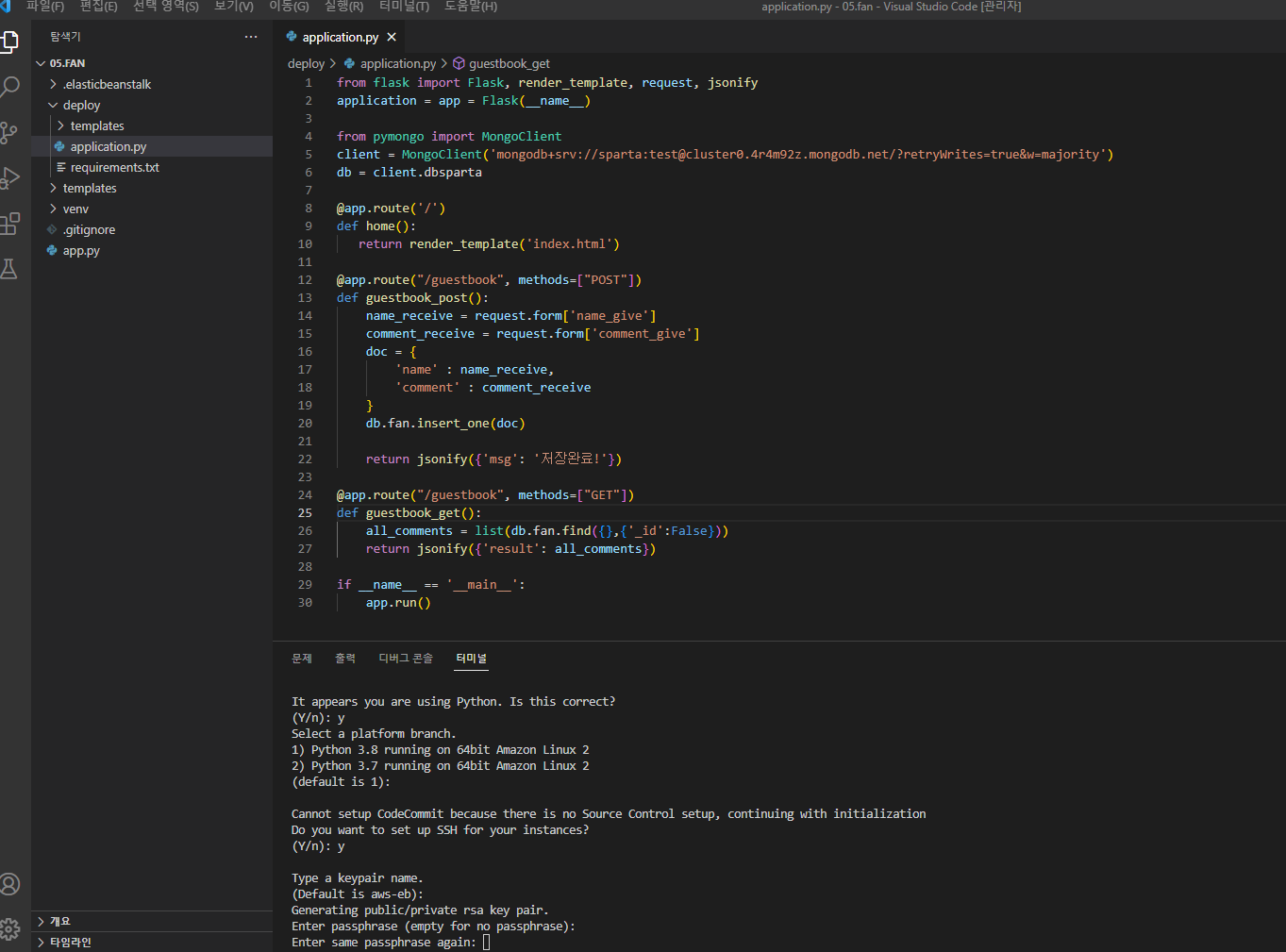Click the deploy breadcrumb segment
The image size is (1286, 952).
(306, 63)
